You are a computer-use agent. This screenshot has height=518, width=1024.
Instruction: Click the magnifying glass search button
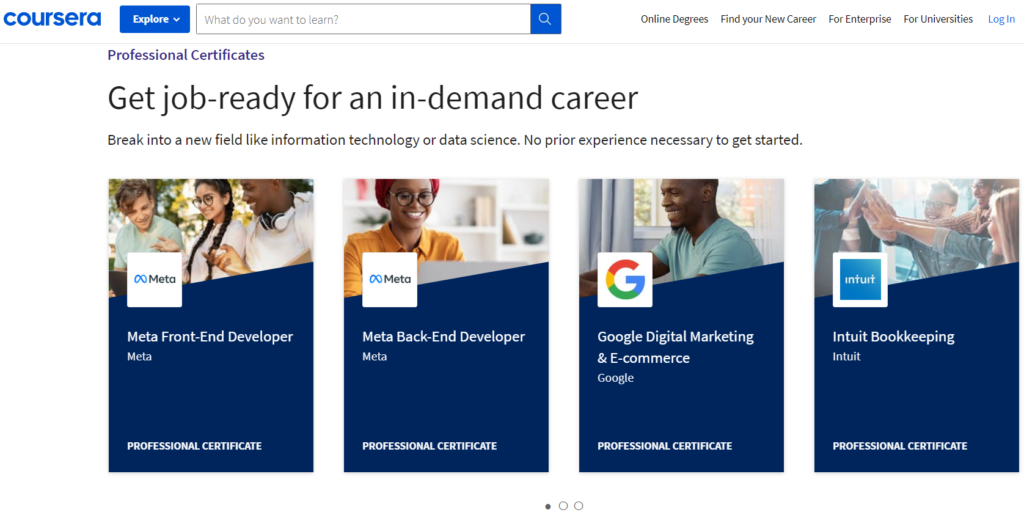pyautogui.click(x=545, y=19)
